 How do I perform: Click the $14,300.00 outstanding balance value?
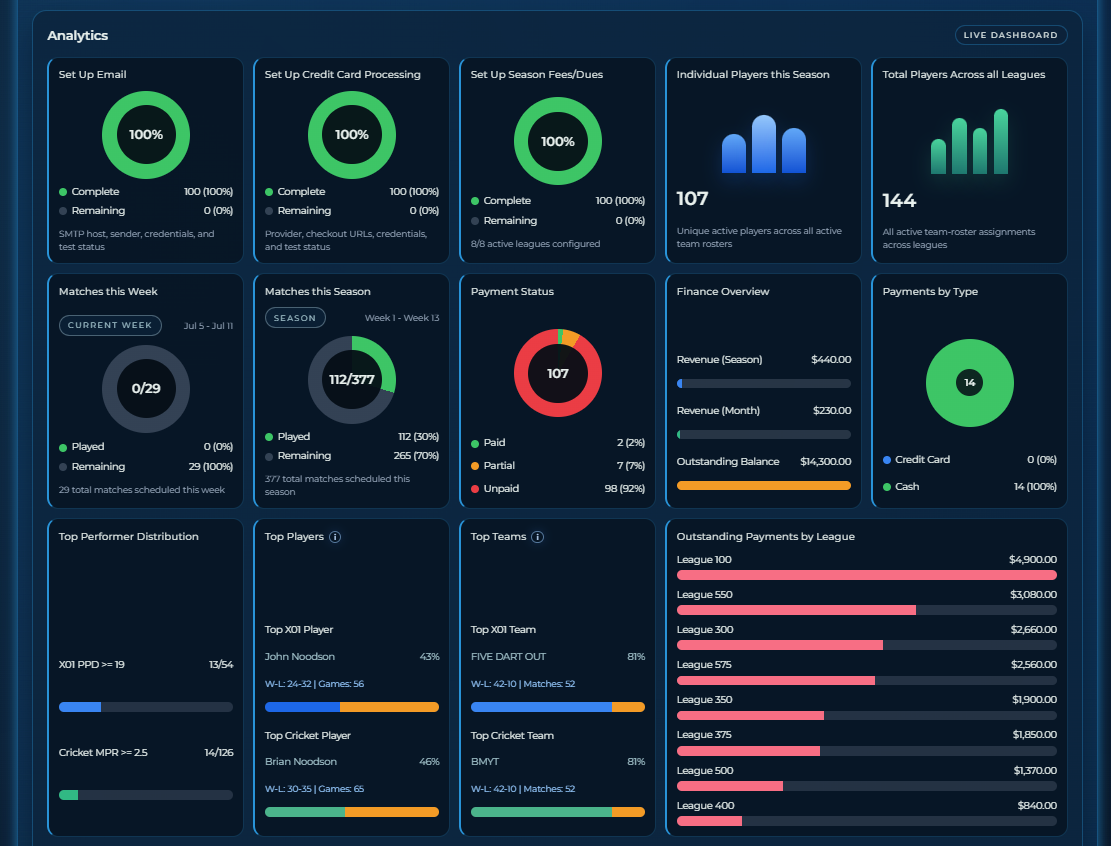[x=825, y=461]
